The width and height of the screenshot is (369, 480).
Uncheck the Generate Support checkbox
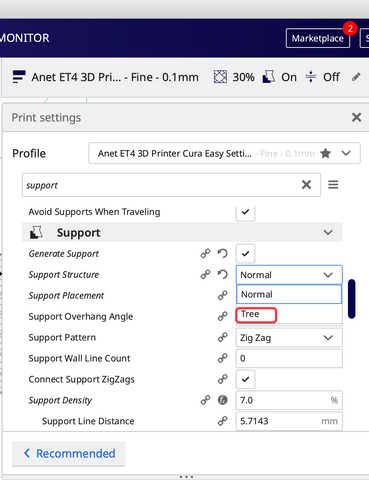tap(245, 254)
